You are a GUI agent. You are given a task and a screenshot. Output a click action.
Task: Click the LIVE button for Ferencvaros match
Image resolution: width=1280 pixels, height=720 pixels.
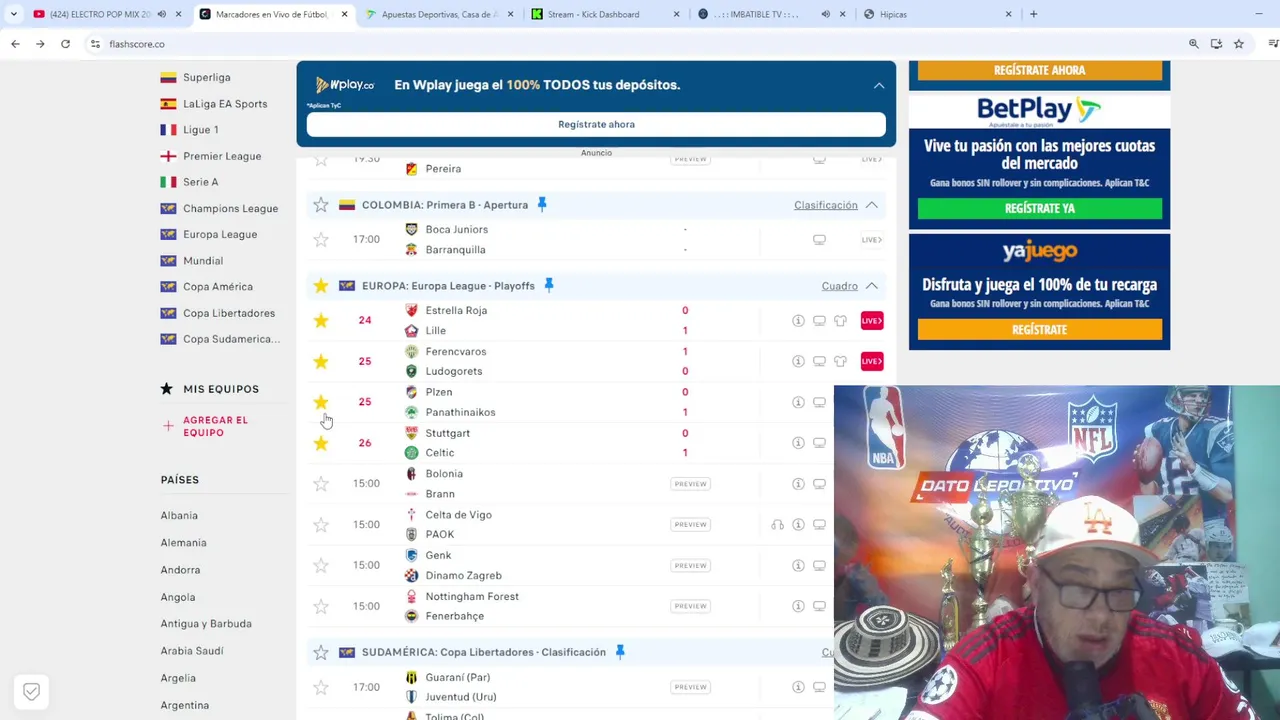point(872,361)
